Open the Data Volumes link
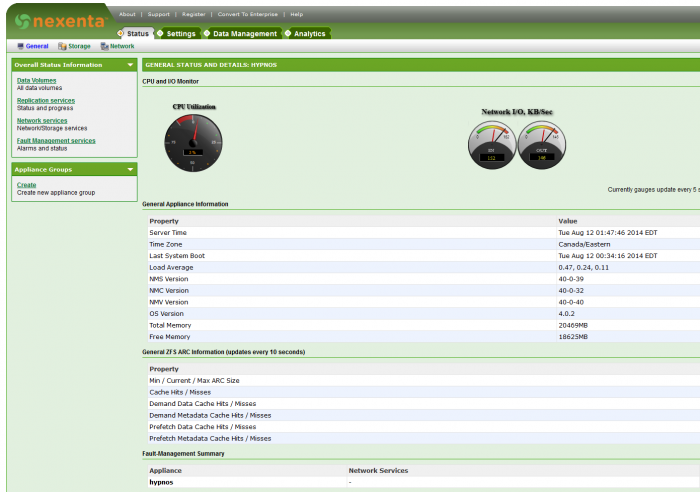The image size is (700, 492). pos(36,80)
